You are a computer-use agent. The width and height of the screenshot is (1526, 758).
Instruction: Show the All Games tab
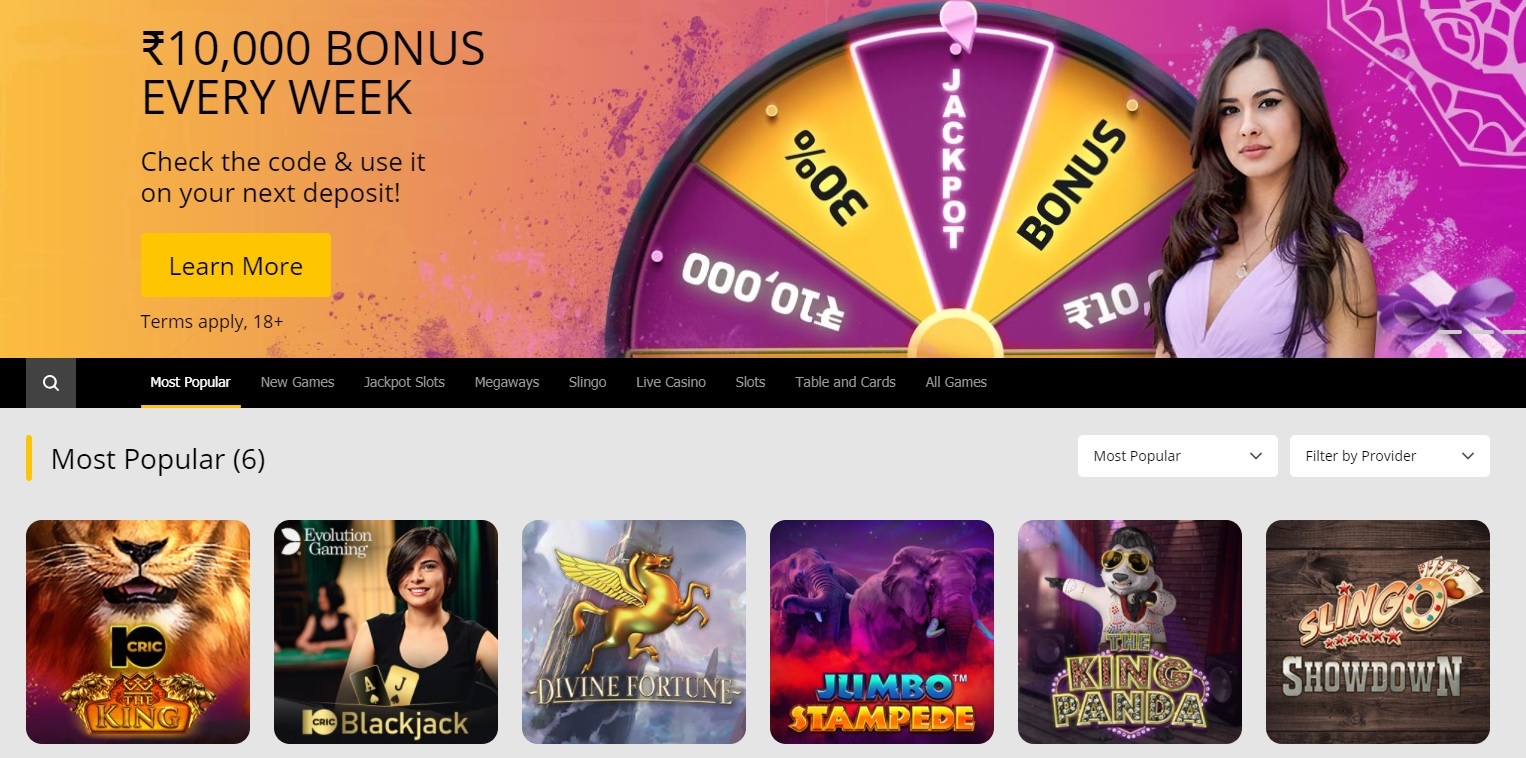[x=956, y=382]
